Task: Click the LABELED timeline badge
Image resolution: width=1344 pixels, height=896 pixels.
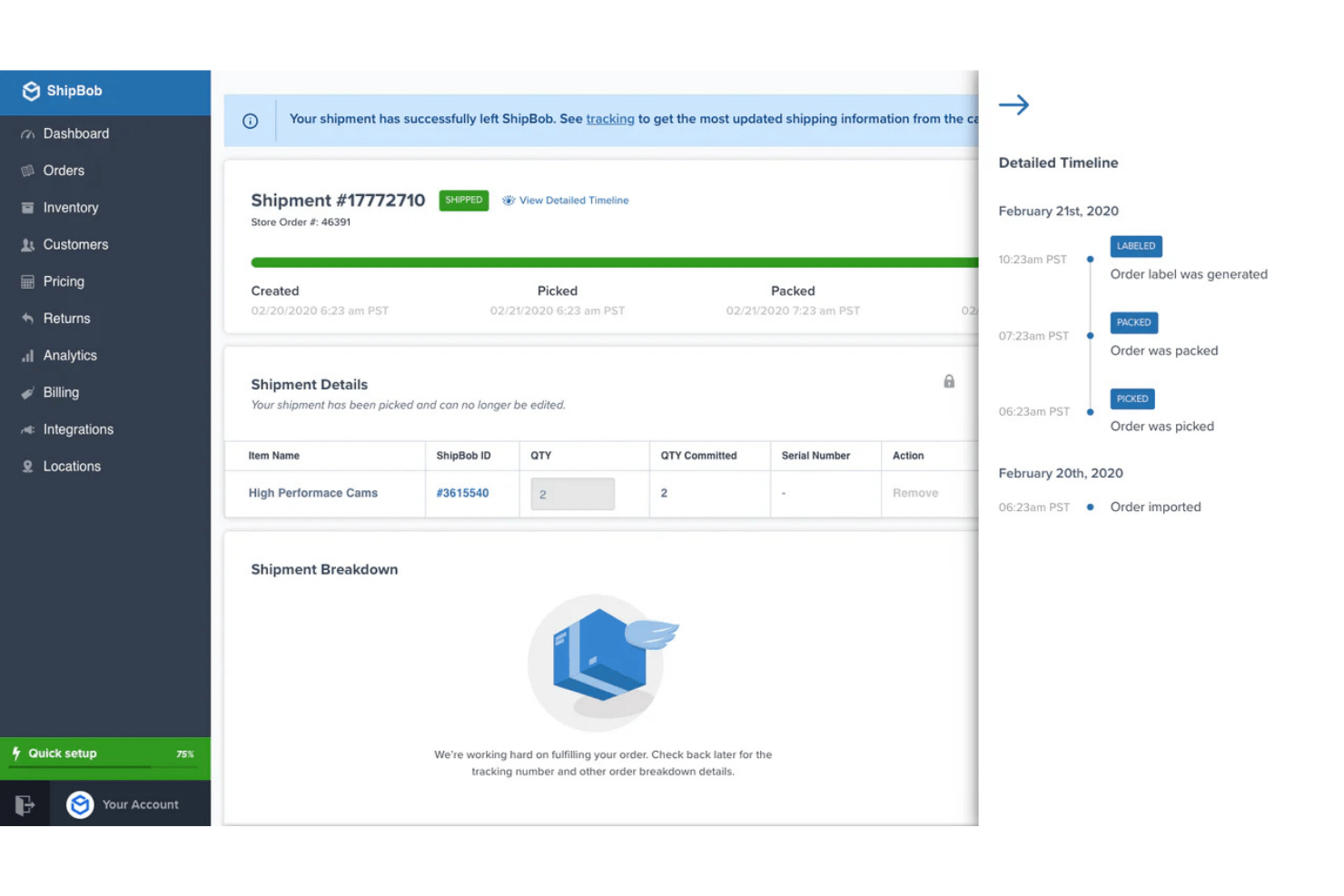Action: [x=1136, y=246]
